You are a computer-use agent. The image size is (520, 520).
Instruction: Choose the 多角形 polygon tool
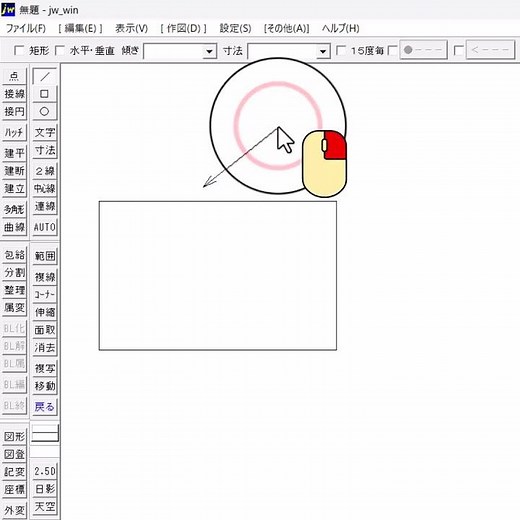pos(14,210)
